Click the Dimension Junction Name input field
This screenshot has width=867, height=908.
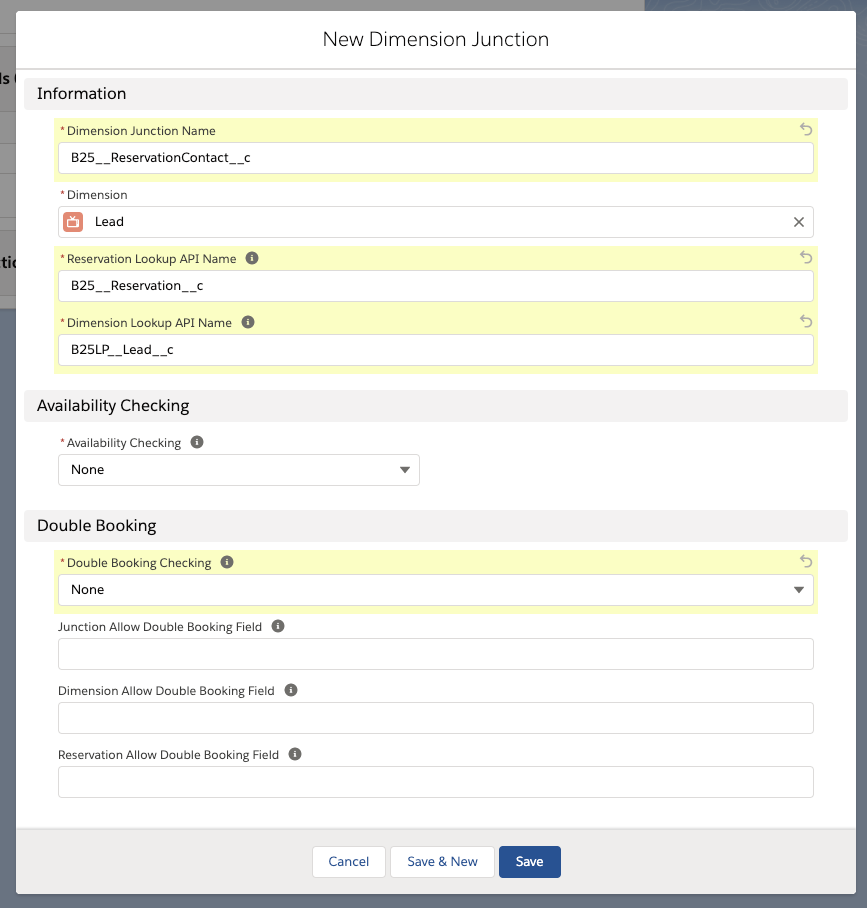(435, 158)
